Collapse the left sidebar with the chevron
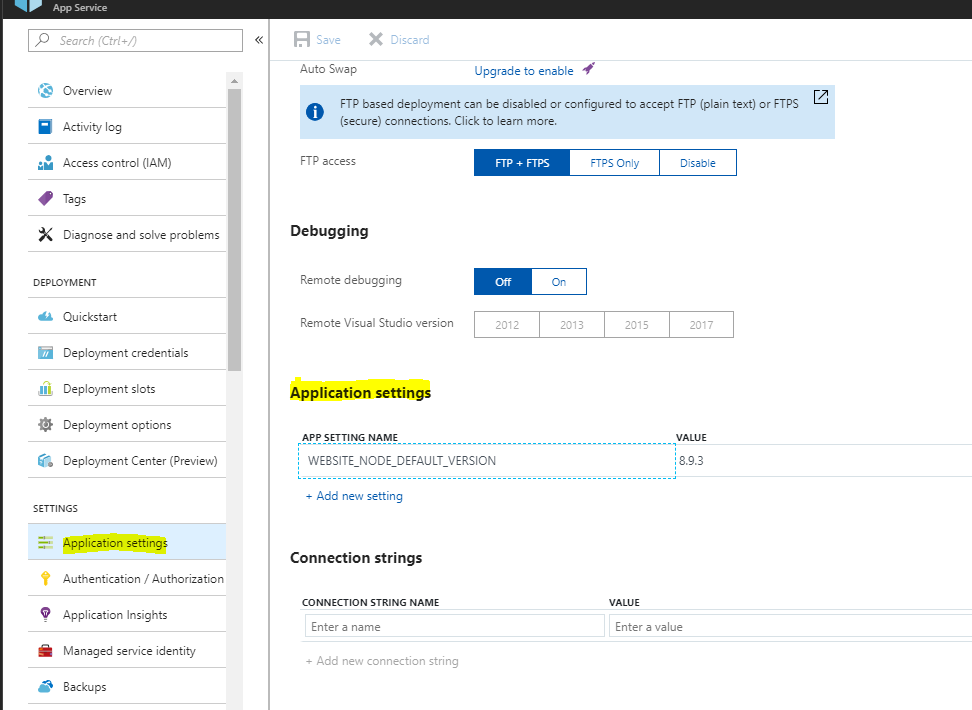Image resolution: width=972 pixels, height=710 pixels. click(x=259, y=38)
